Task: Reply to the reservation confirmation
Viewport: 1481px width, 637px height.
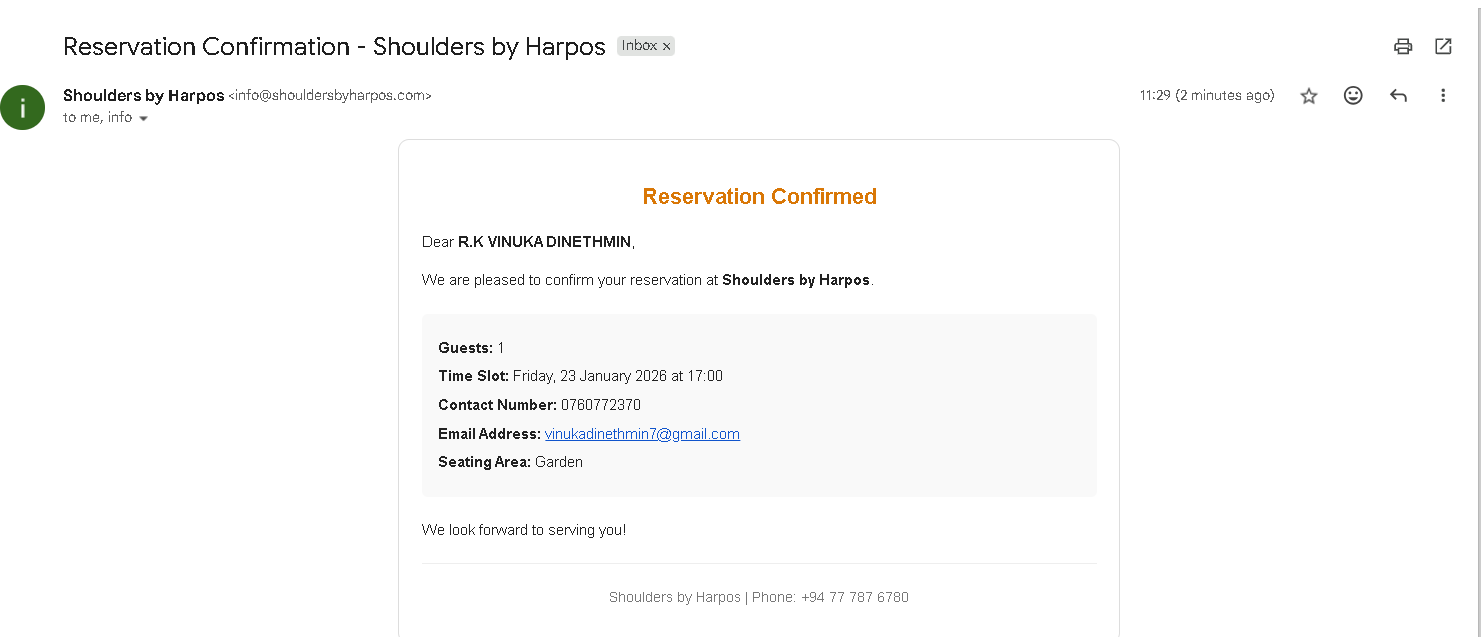Action: point(1398,96)
